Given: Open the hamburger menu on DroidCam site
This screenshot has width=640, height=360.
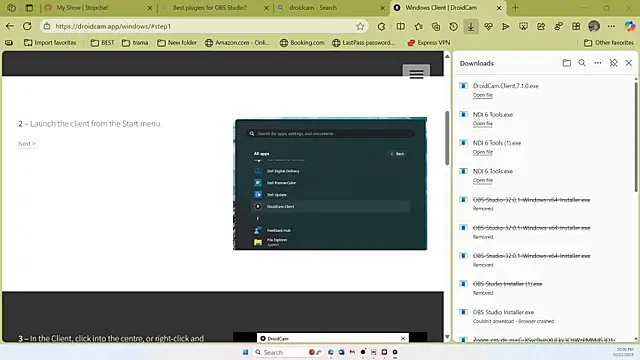Looking at the screenshot, I should 416,73.
